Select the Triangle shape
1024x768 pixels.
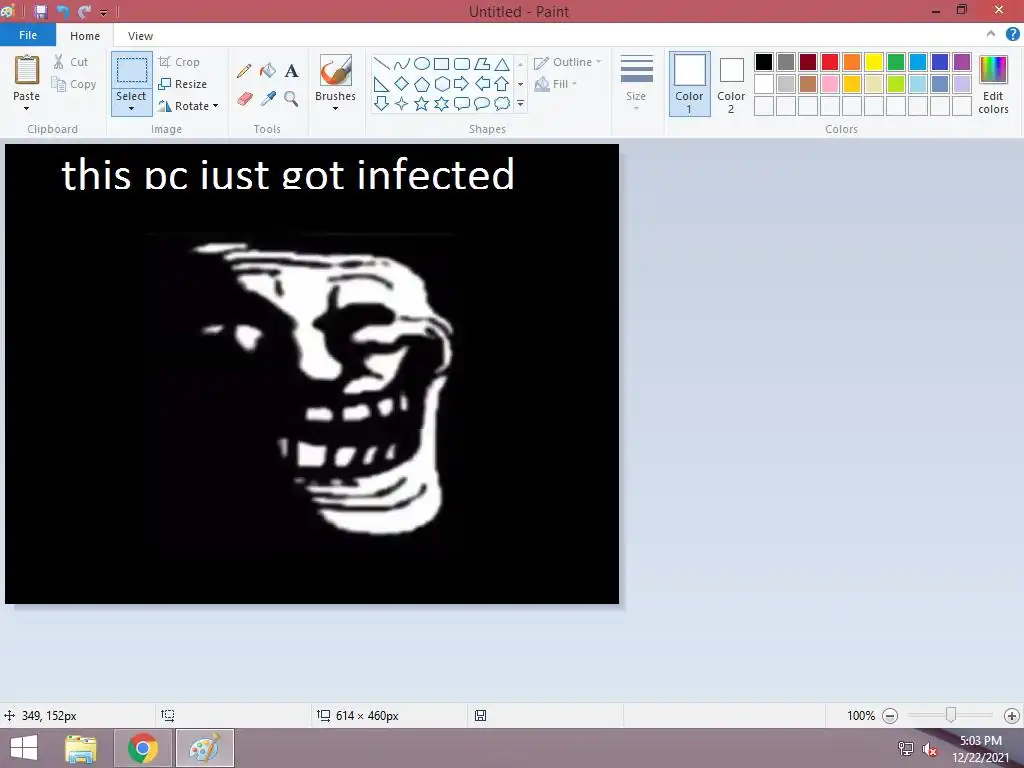click(x=502, y=63)
